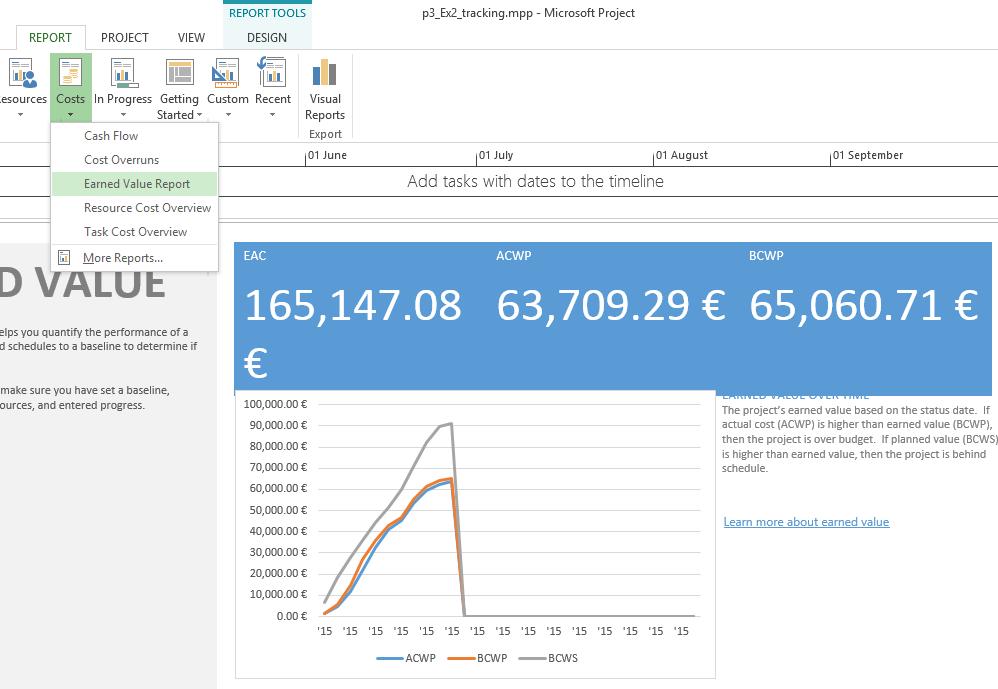Select Resource Cost Overview report
The height and width of the screenshot is (689, 998).
point(134,208)
